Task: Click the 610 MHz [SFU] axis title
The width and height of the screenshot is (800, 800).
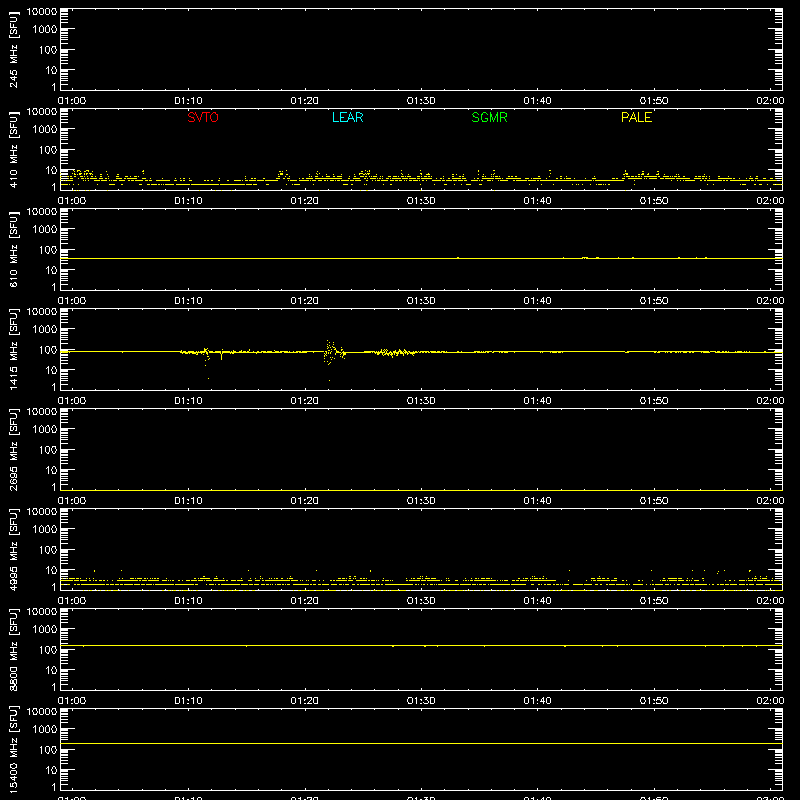Action: point(13,249)
